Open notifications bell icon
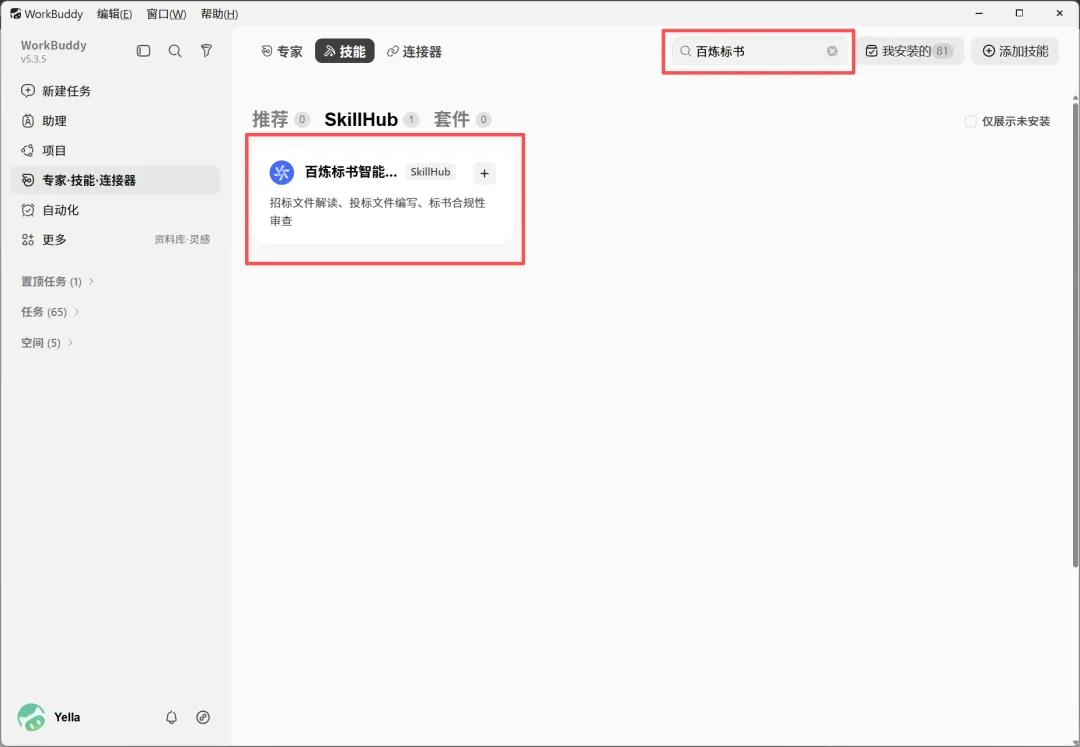 click(x=172, y=717)
